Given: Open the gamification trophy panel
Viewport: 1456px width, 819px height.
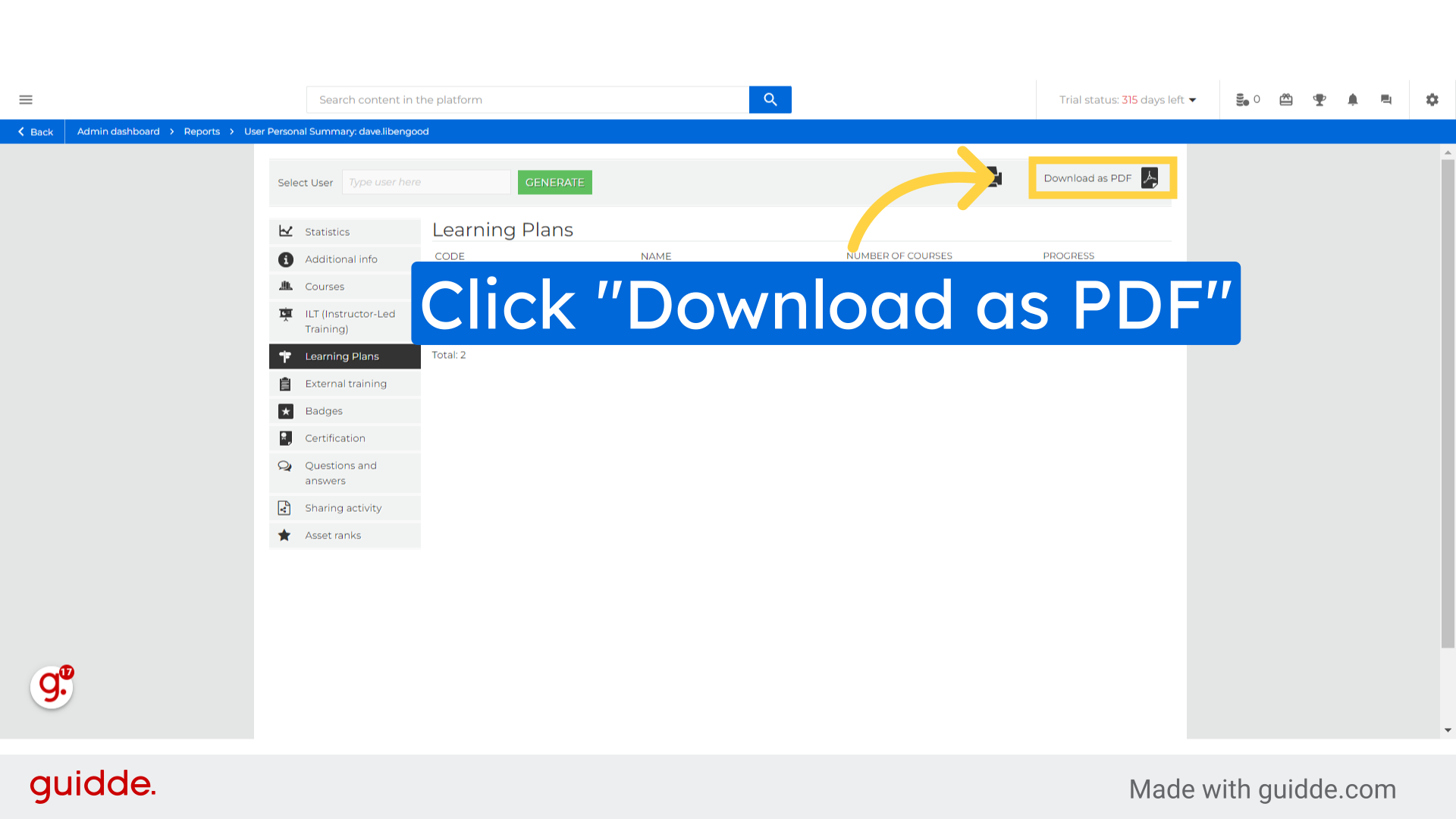Looking at the screenshot, I should 1319,99.
